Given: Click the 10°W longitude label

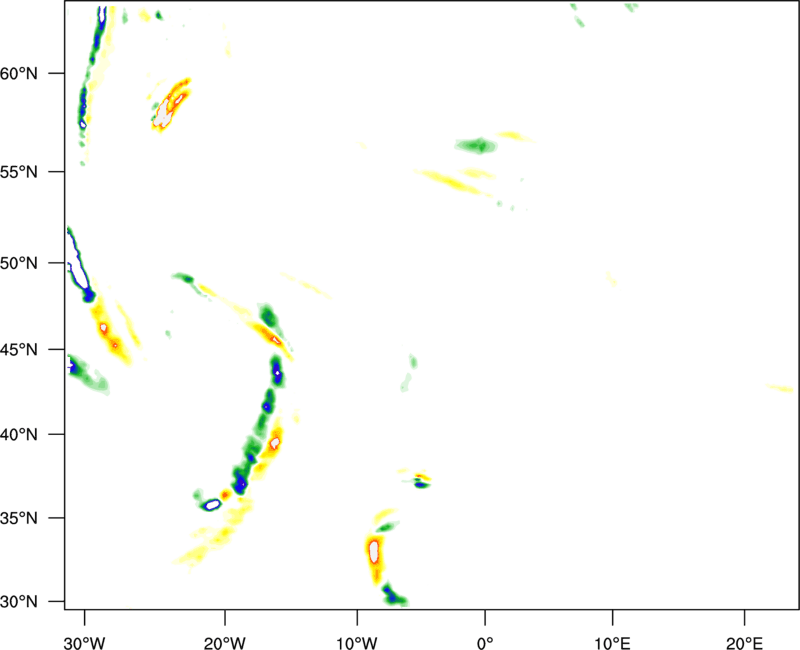Looking at the screenshot, I should pos(357,643).
